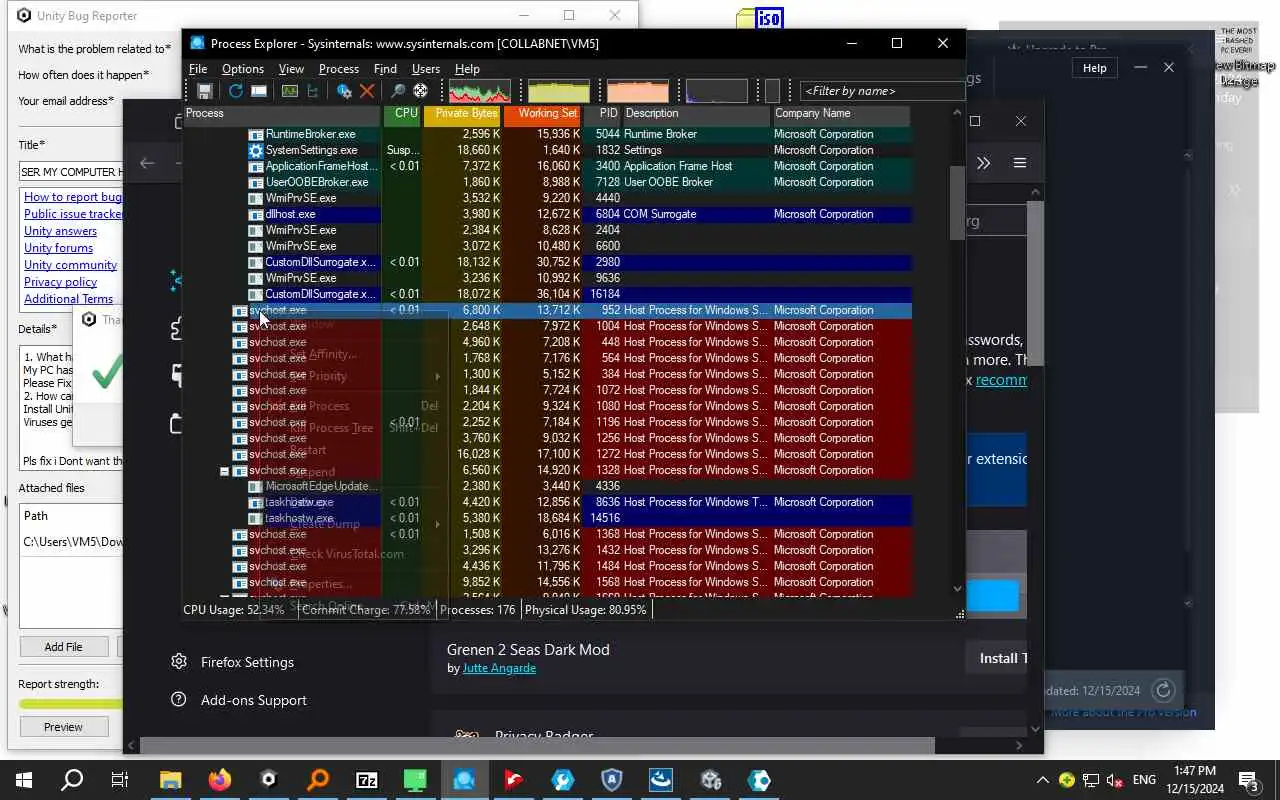Click the Find Window's Process target icon
This screenshot has width=1280, height=800.
coord(421,91)
